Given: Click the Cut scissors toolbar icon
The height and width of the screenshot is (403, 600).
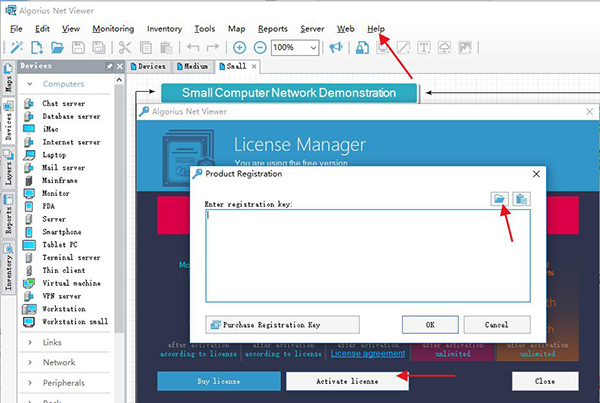Looking at the screenshot, I should [125, 47].
